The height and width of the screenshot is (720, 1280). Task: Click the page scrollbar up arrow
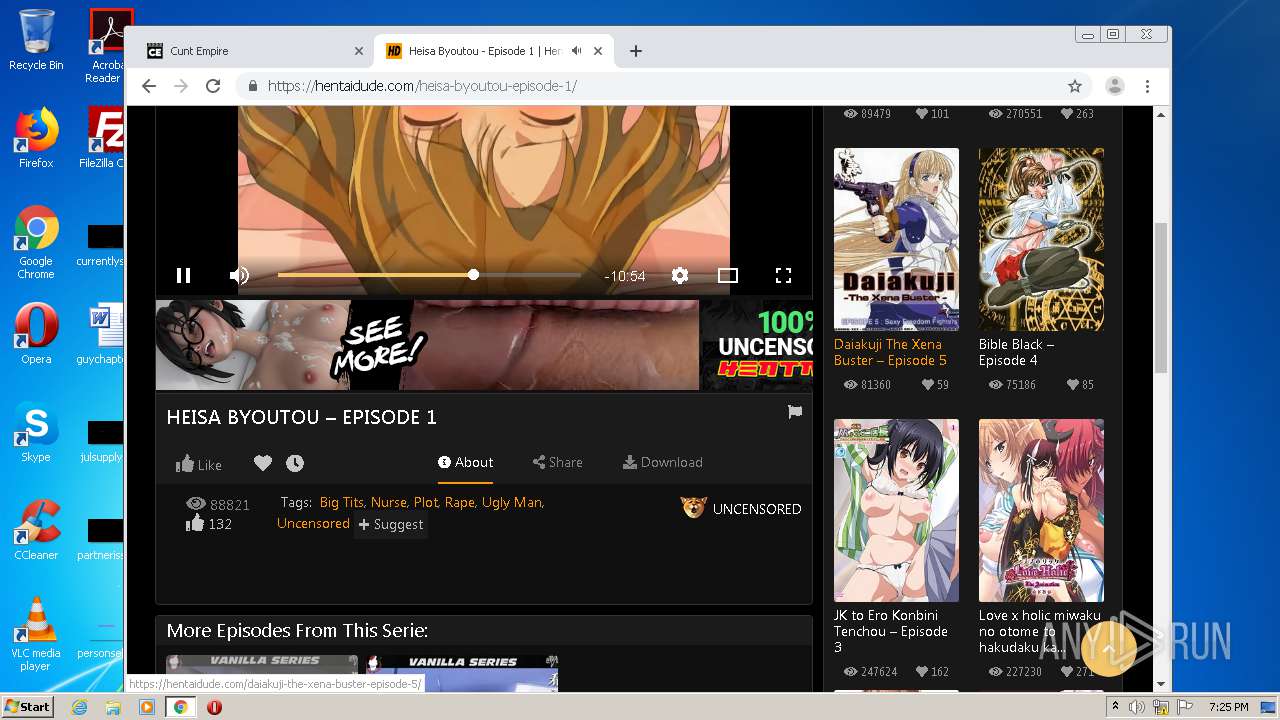coord(1161,114)
